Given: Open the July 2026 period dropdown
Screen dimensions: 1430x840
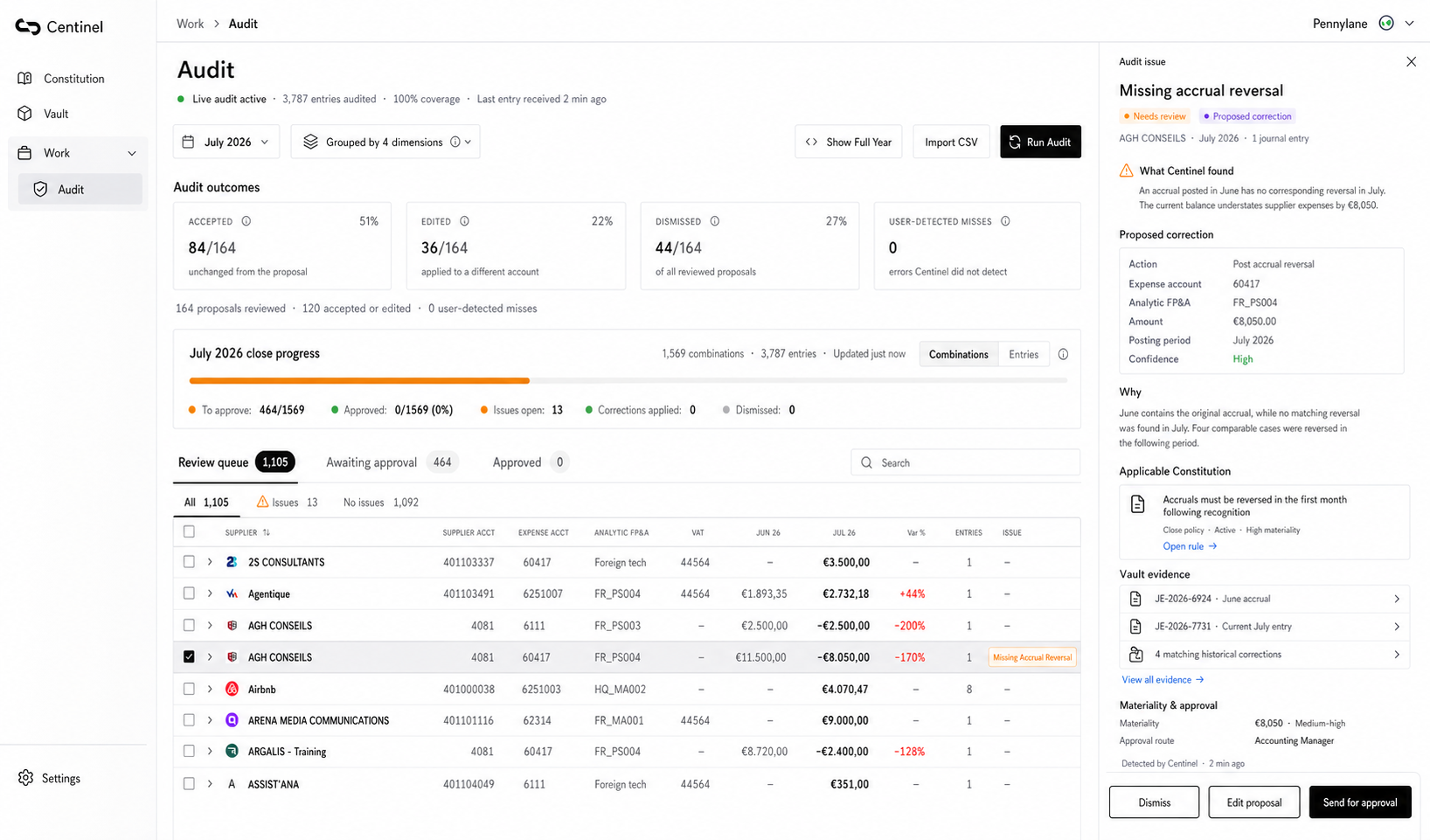Looking at the screenshot, I should click(226, 142).
